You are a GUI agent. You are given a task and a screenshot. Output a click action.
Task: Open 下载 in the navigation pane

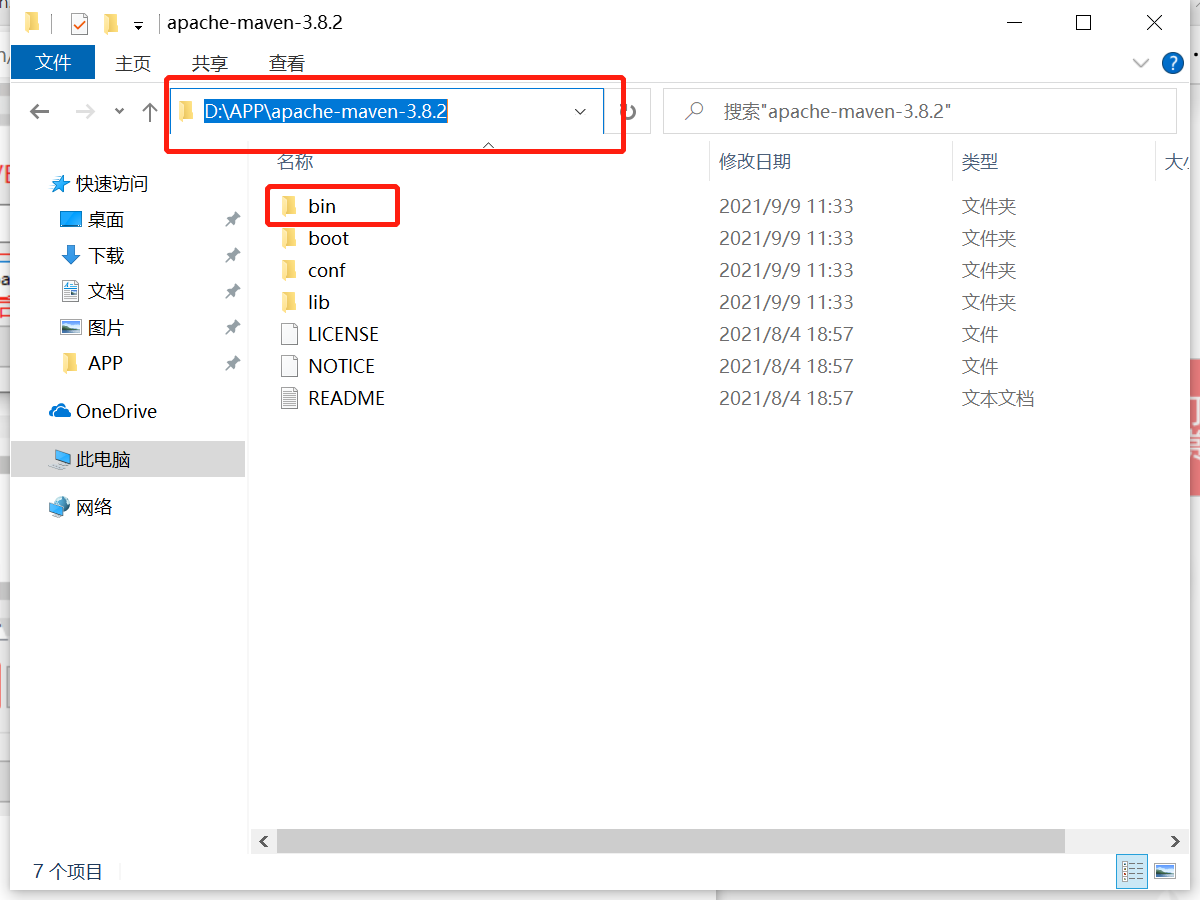105,256
